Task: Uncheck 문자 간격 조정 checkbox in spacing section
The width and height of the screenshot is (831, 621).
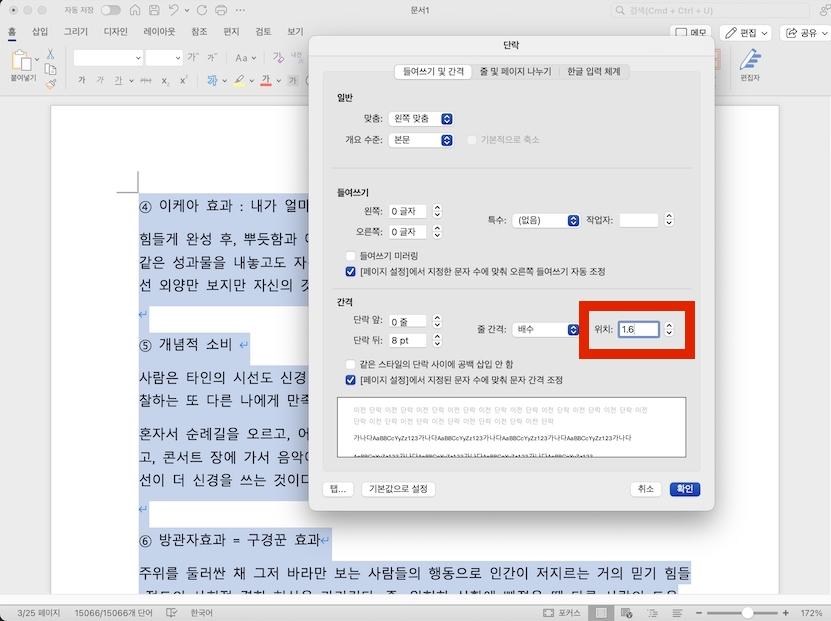Action: pos(350,380)
